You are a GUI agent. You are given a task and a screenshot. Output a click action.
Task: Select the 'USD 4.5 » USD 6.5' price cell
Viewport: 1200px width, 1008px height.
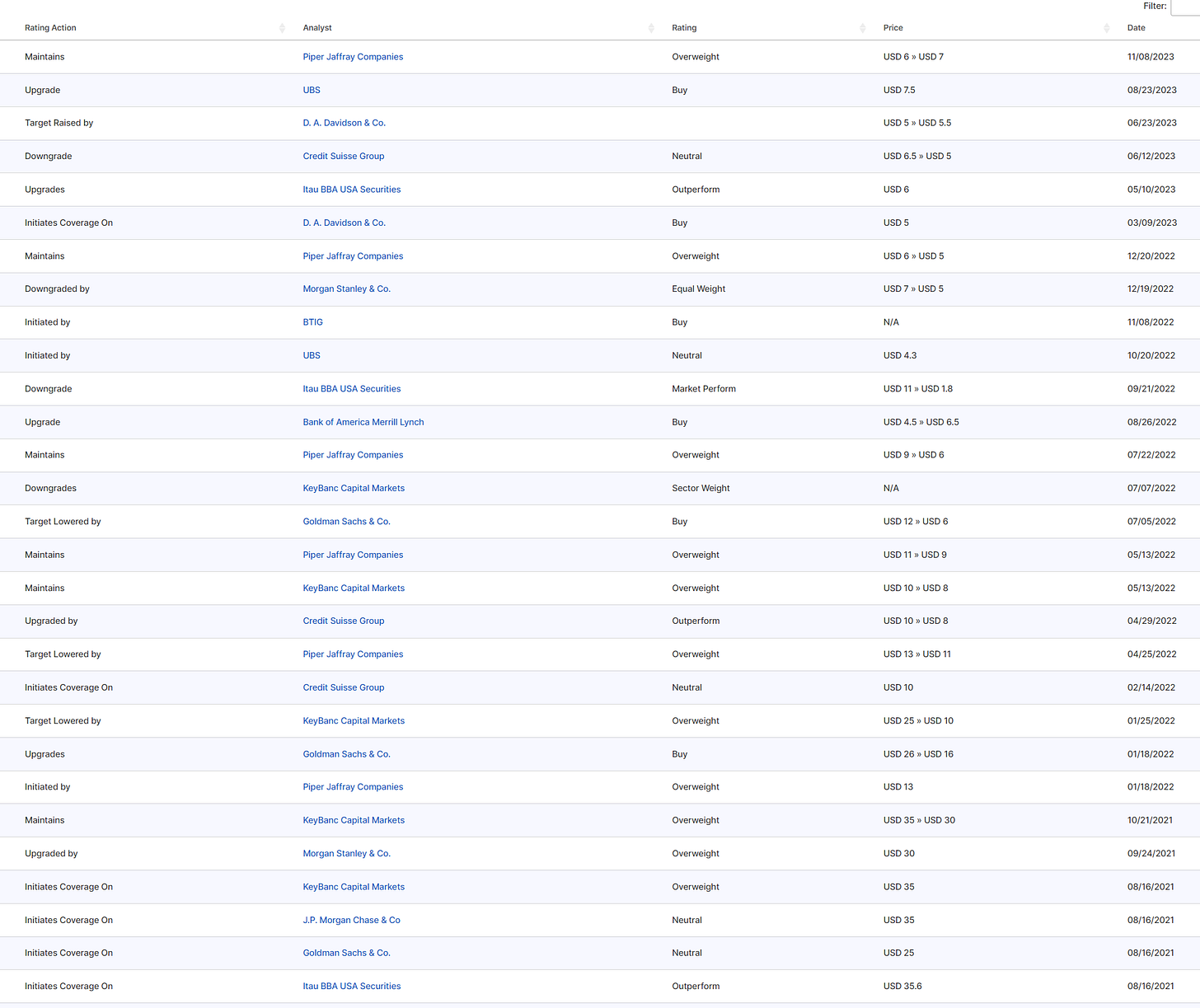point(921,422)
